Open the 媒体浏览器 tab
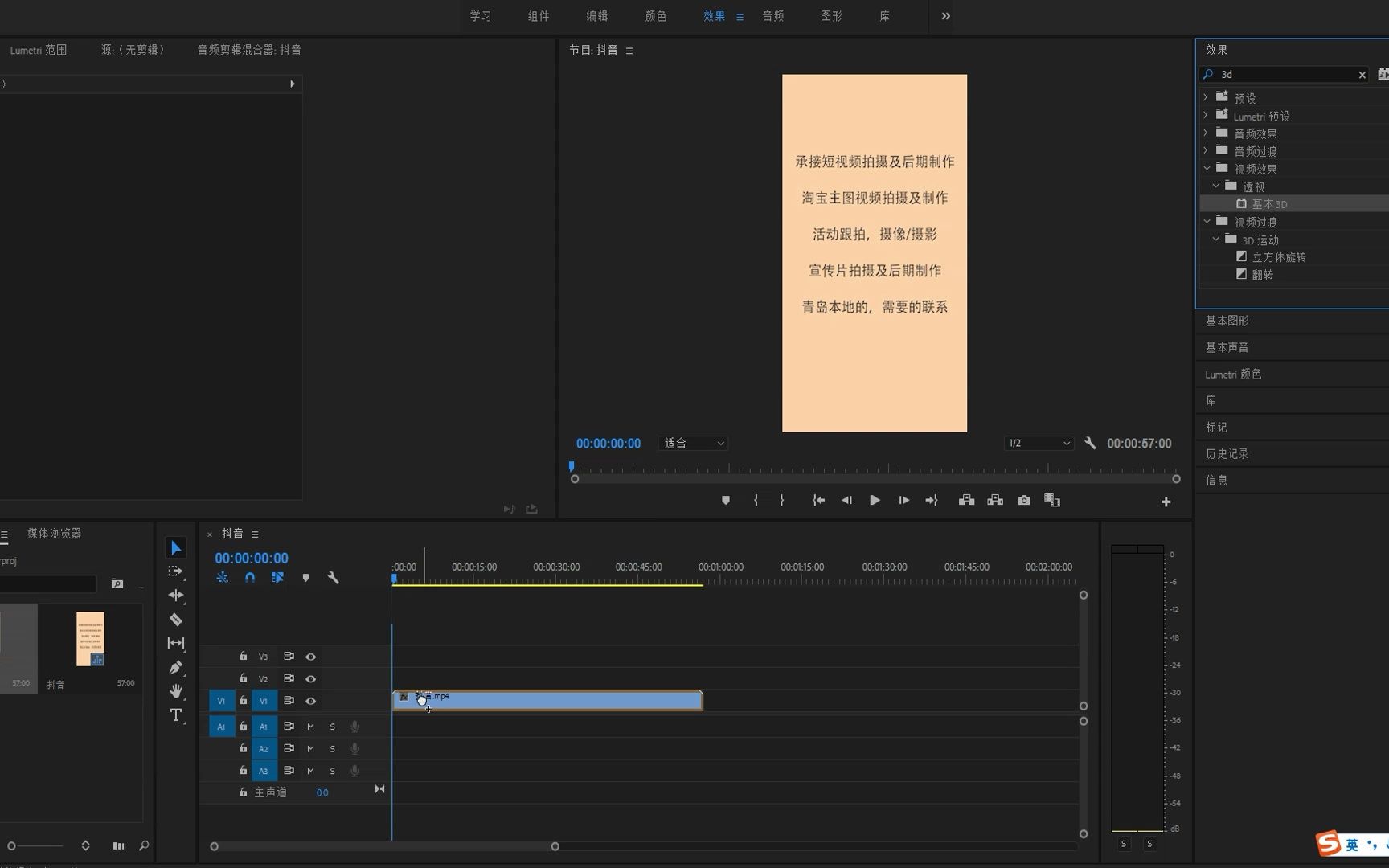 click(x=55, y=534)
